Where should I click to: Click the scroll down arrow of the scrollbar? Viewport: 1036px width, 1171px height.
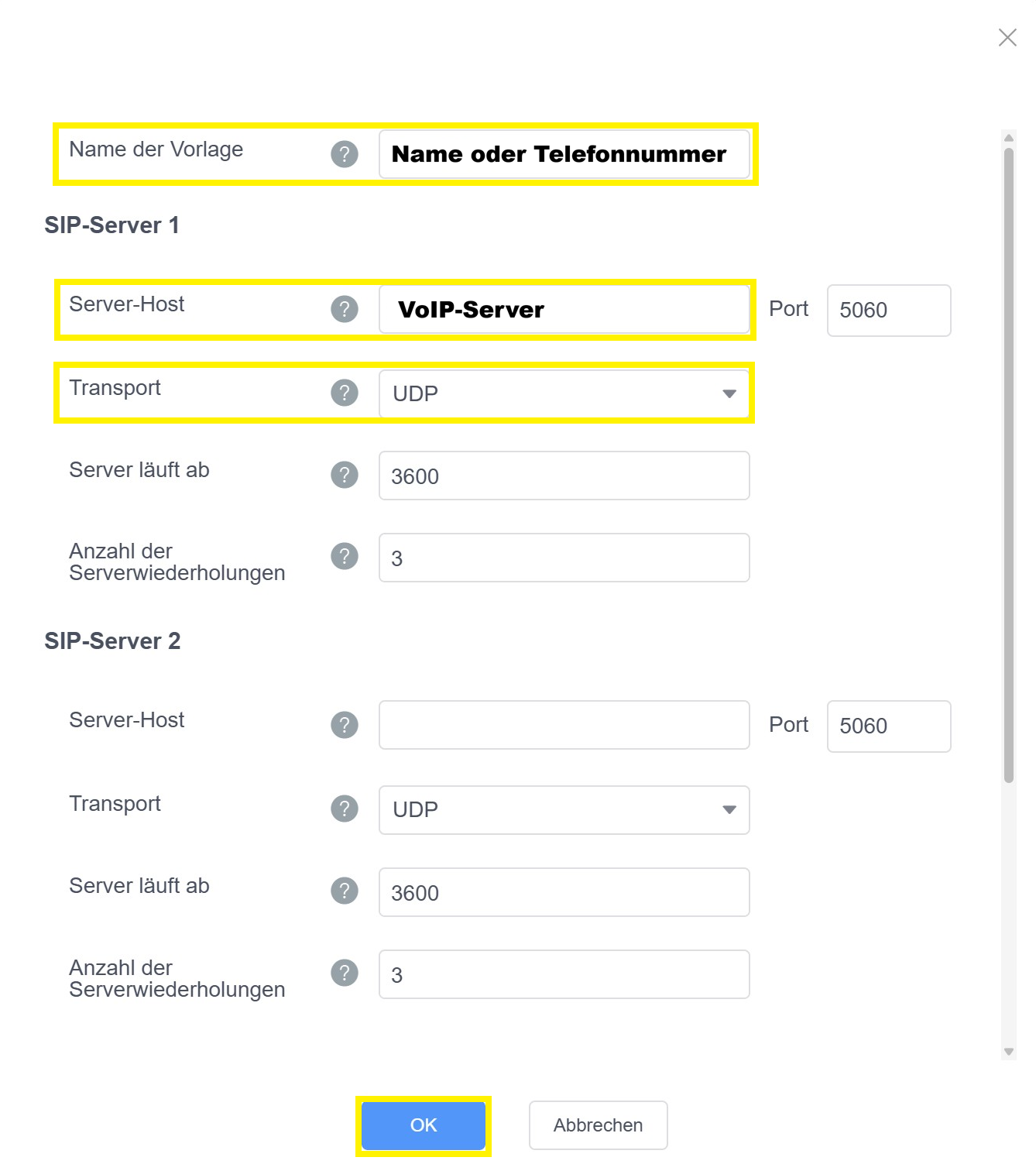(x=1008, y=1052)
